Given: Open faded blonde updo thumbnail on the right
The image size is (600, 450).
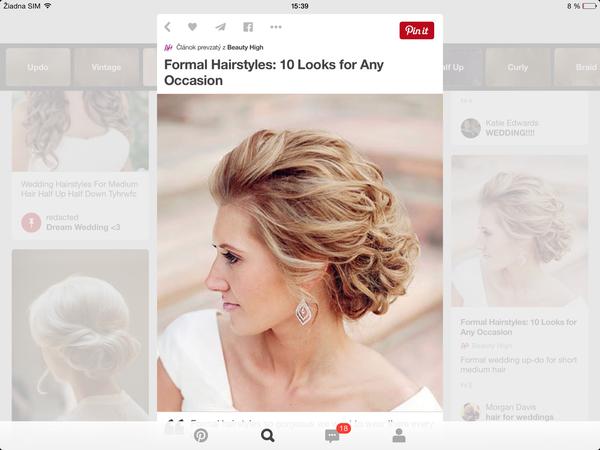Looking at the screenshot, I should click(519, 231).
